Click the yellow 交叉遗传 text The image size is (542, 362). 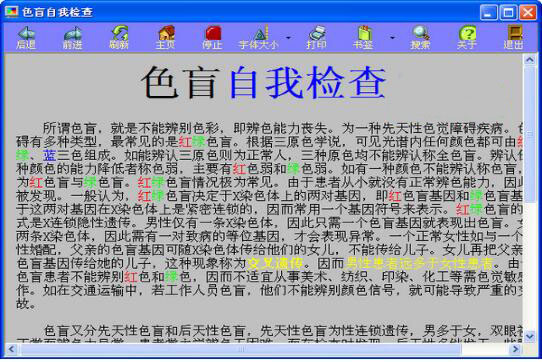tap(274, 263)
